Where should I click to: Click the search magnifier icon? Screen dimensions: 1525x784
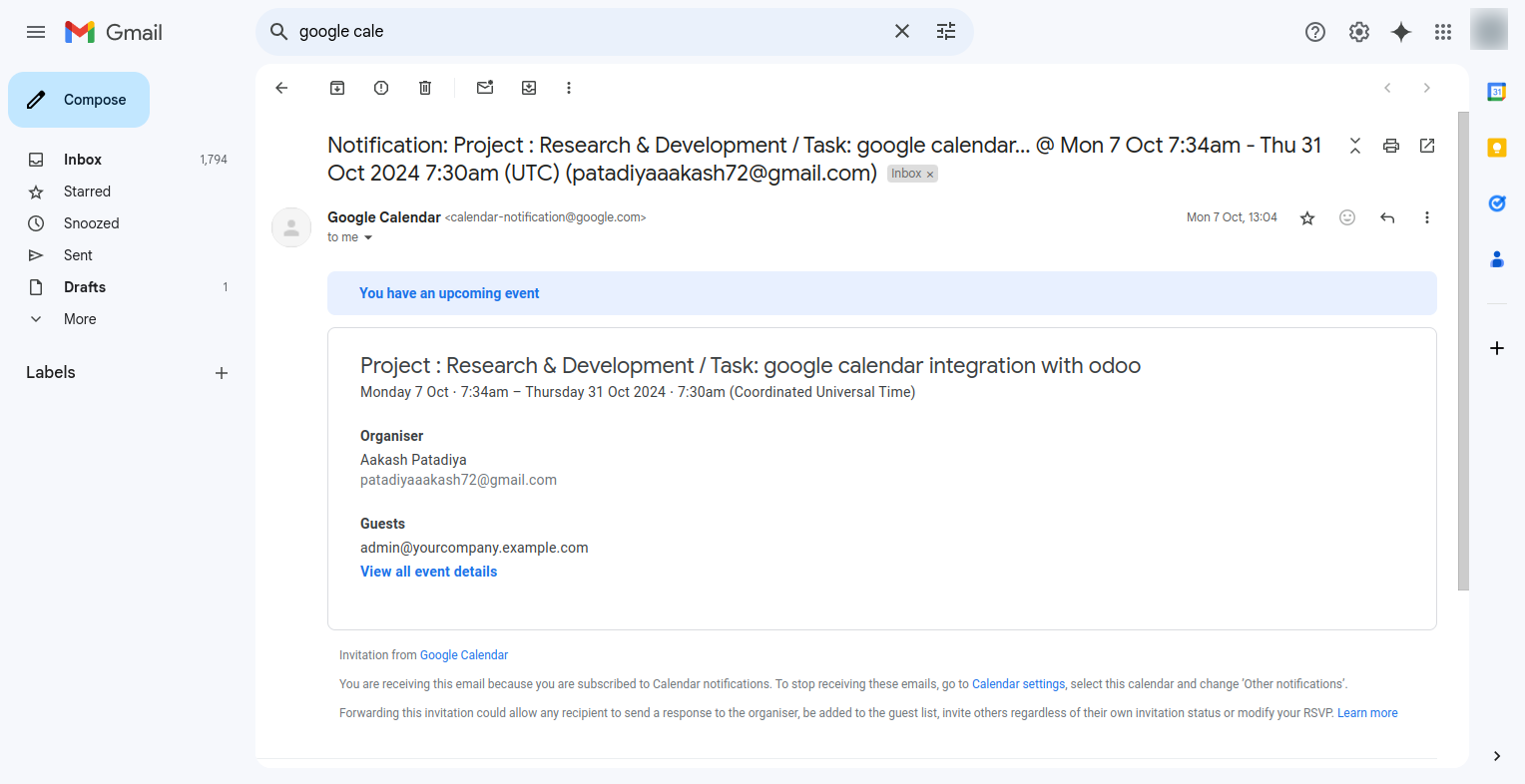click(279, 32)
